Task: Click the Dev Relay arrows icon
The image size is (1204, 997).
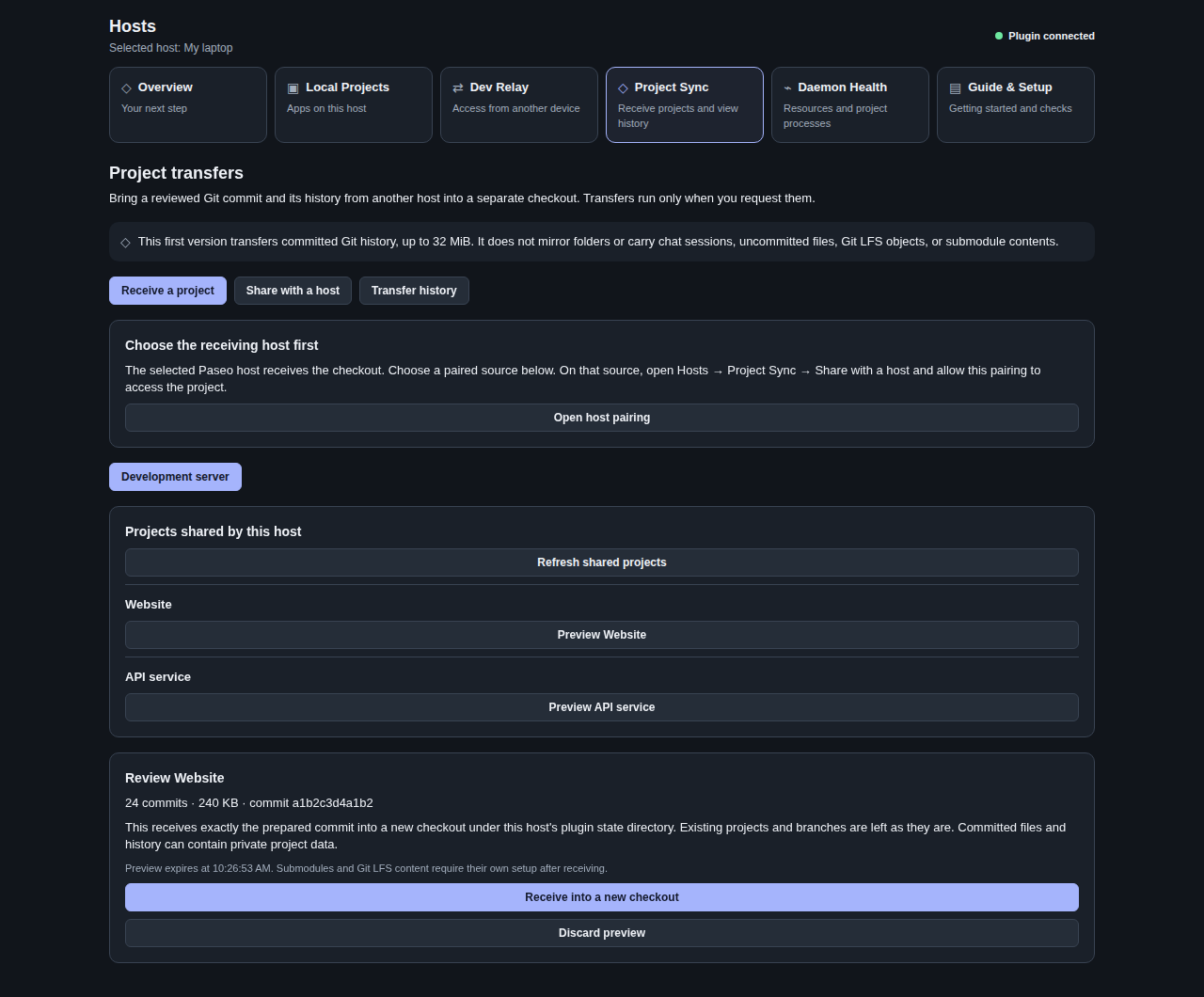Action: coord(458,87)
